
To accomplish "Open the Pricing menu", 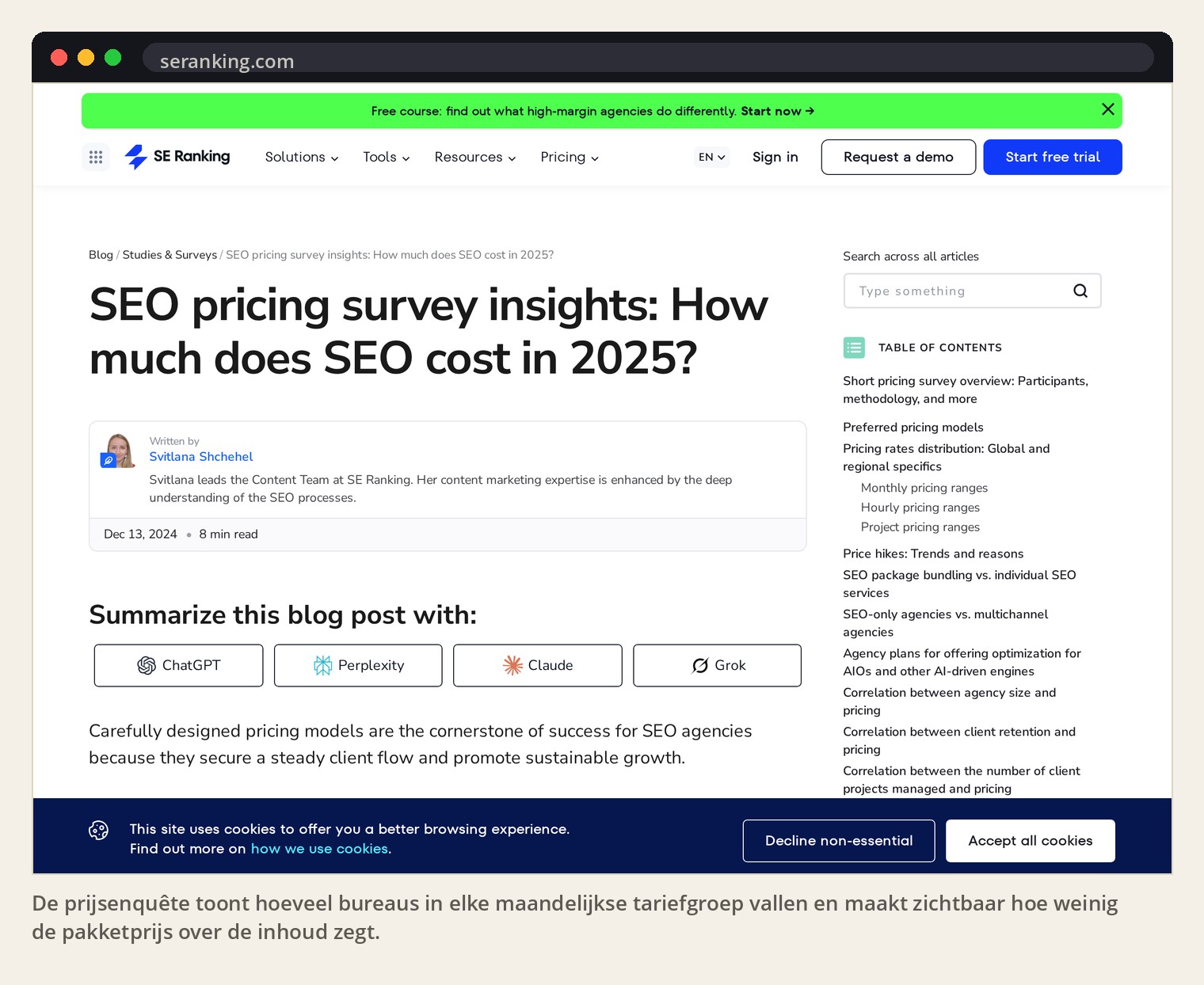I will click(x=570, y=157).
